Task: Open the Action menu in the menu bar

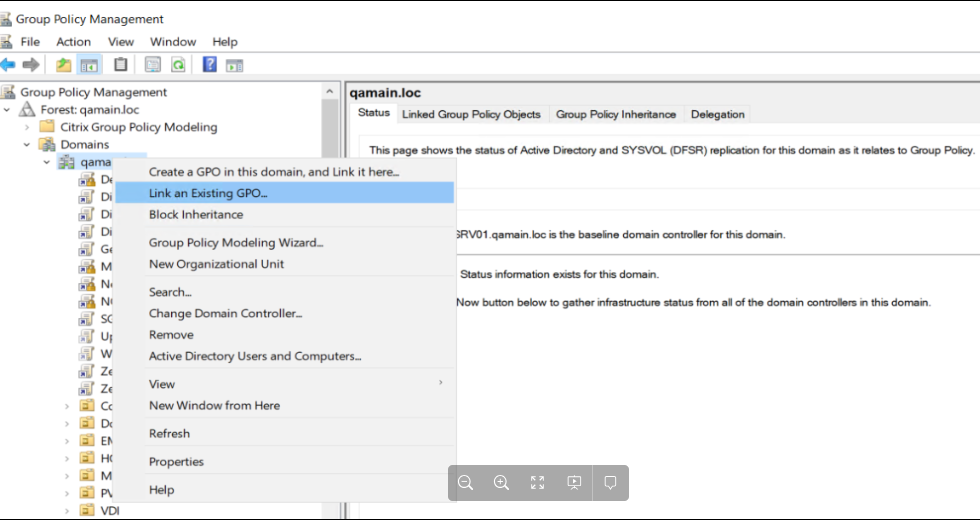Action: click(x=73, y=41)
